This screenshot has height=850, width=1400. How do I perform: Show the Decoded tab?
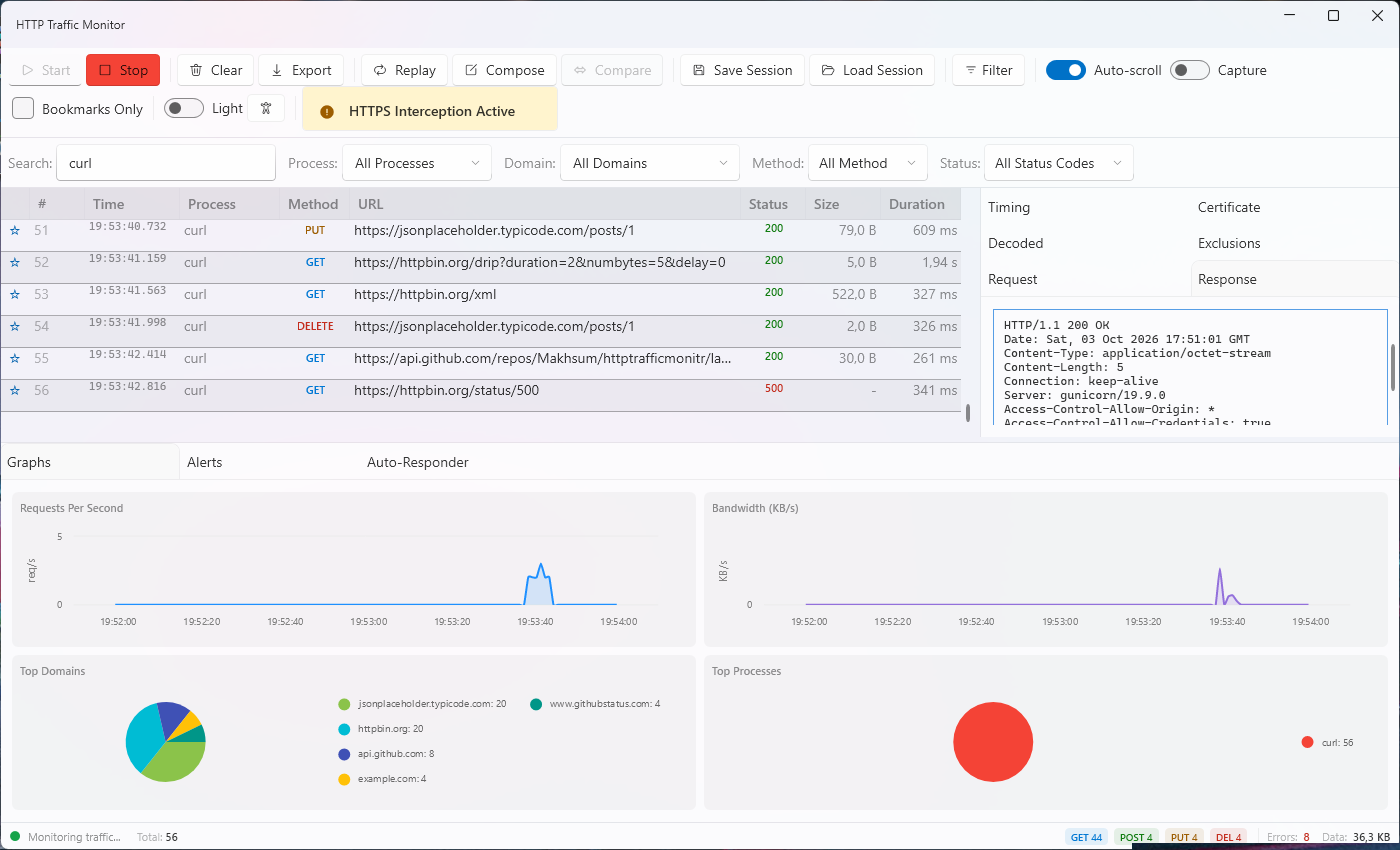1085,243
